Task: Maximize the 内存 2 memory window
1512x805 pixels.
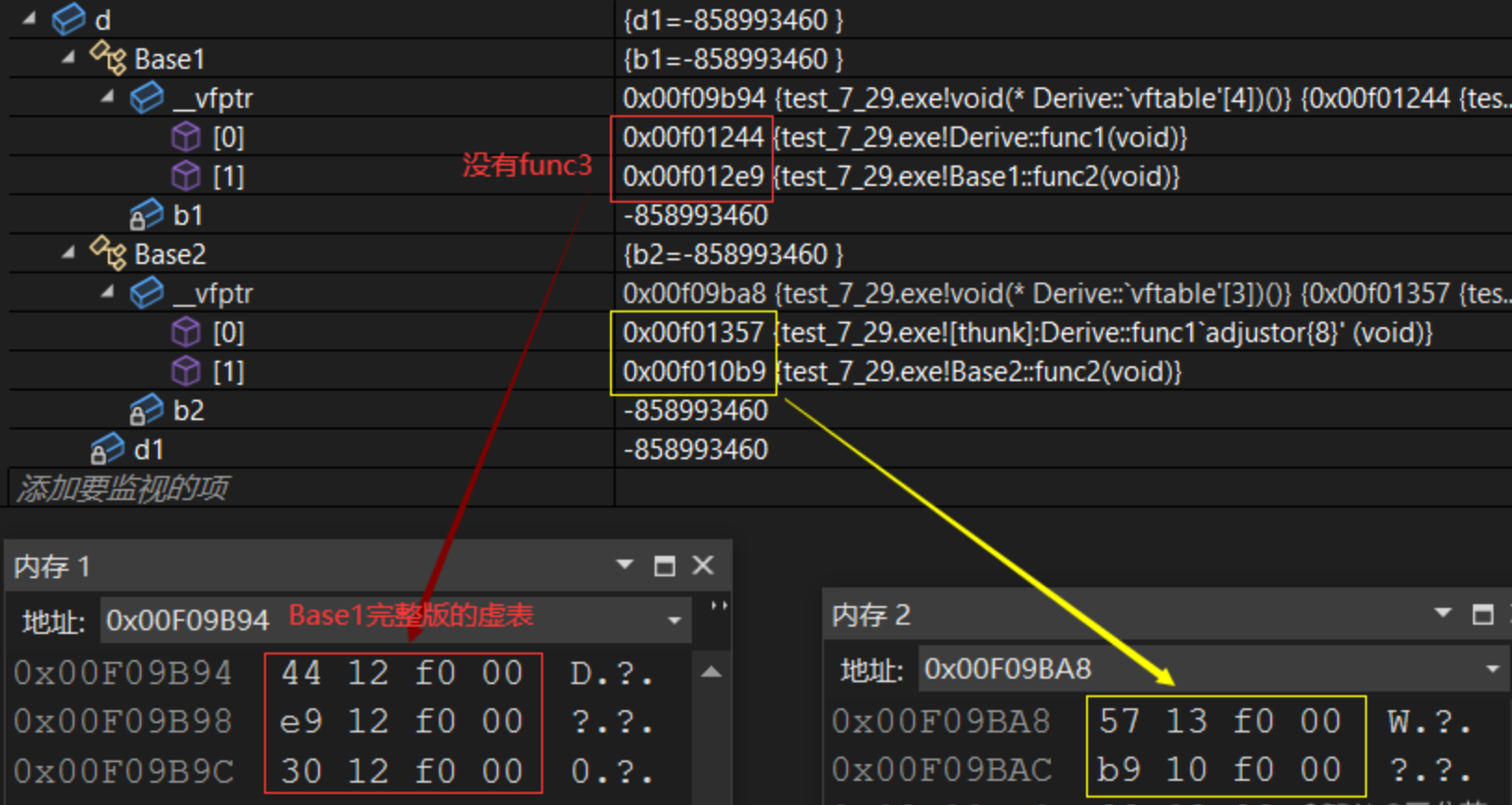Action: 1483,614
